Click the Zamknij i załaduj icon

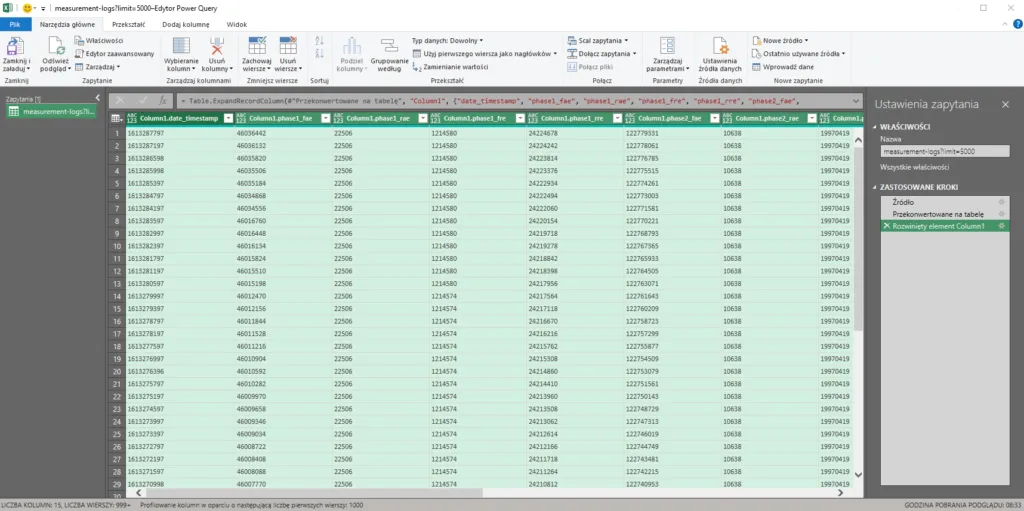tap(16, 46)
